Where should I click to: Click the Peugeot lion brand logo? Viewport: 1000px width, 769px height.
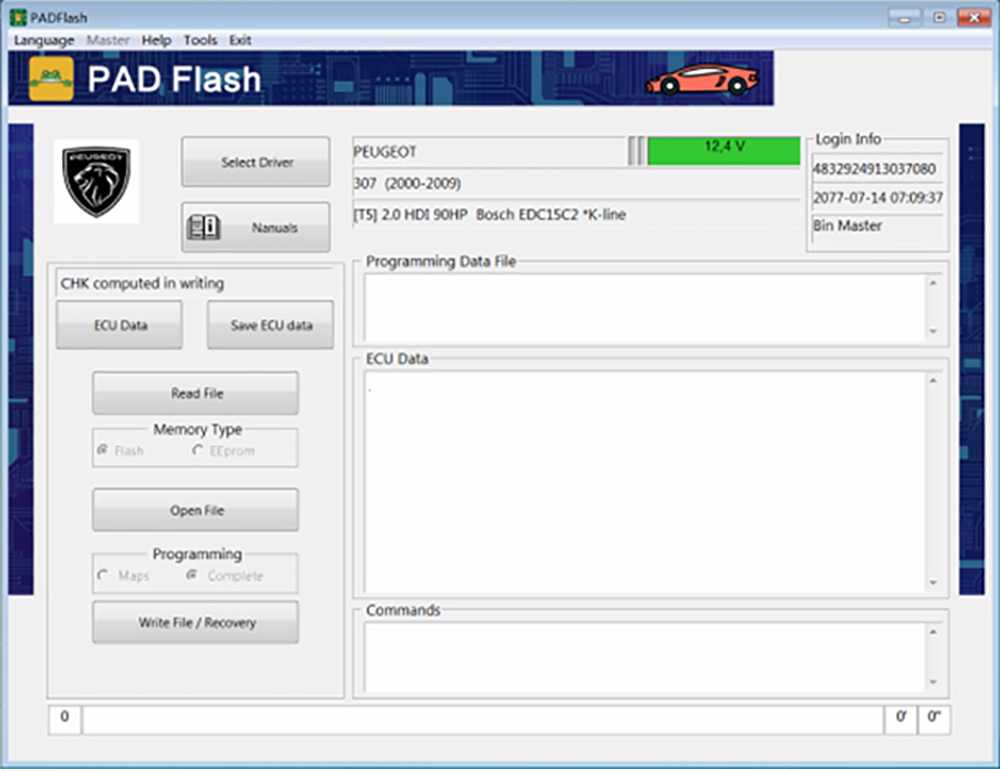point(96,182)
